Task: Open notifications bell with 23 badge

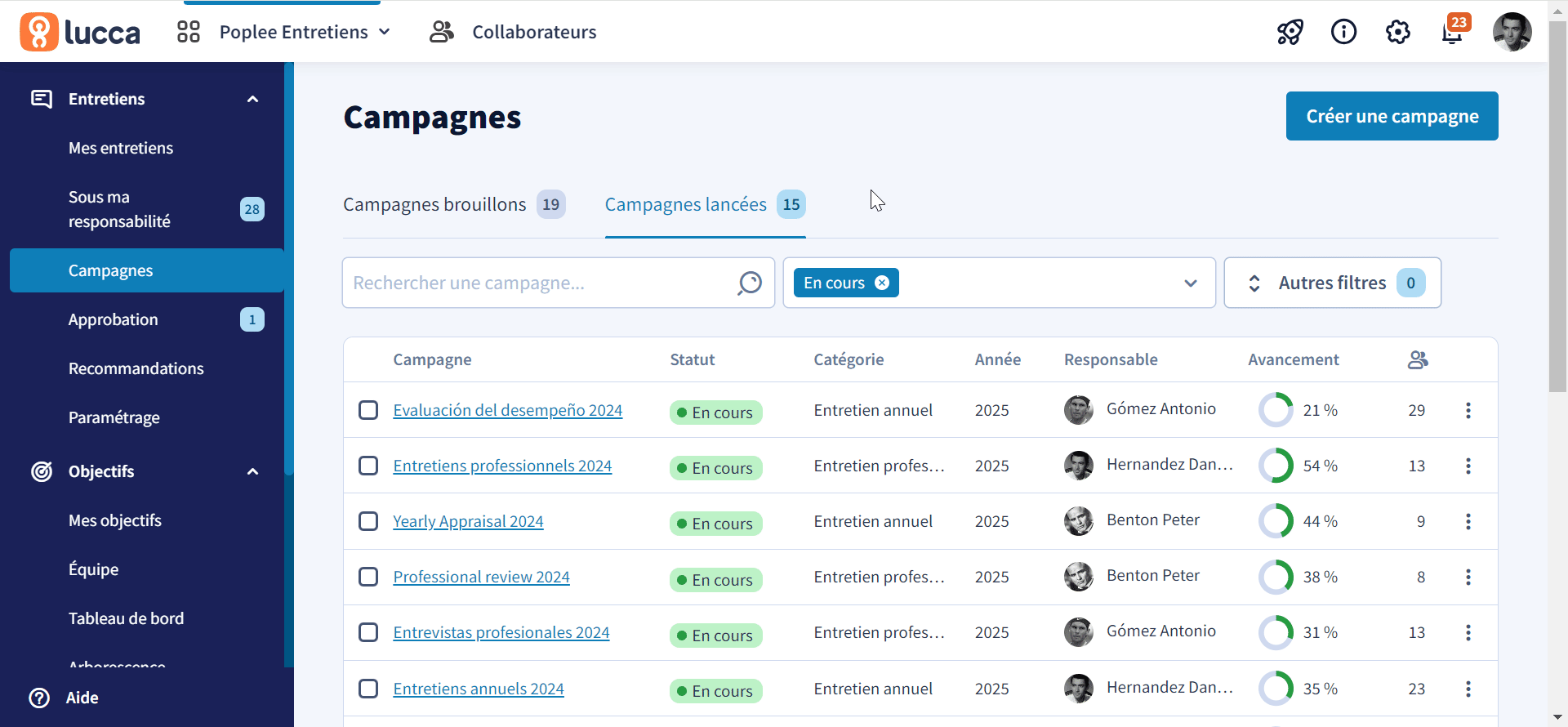Action: (1453, 31)
